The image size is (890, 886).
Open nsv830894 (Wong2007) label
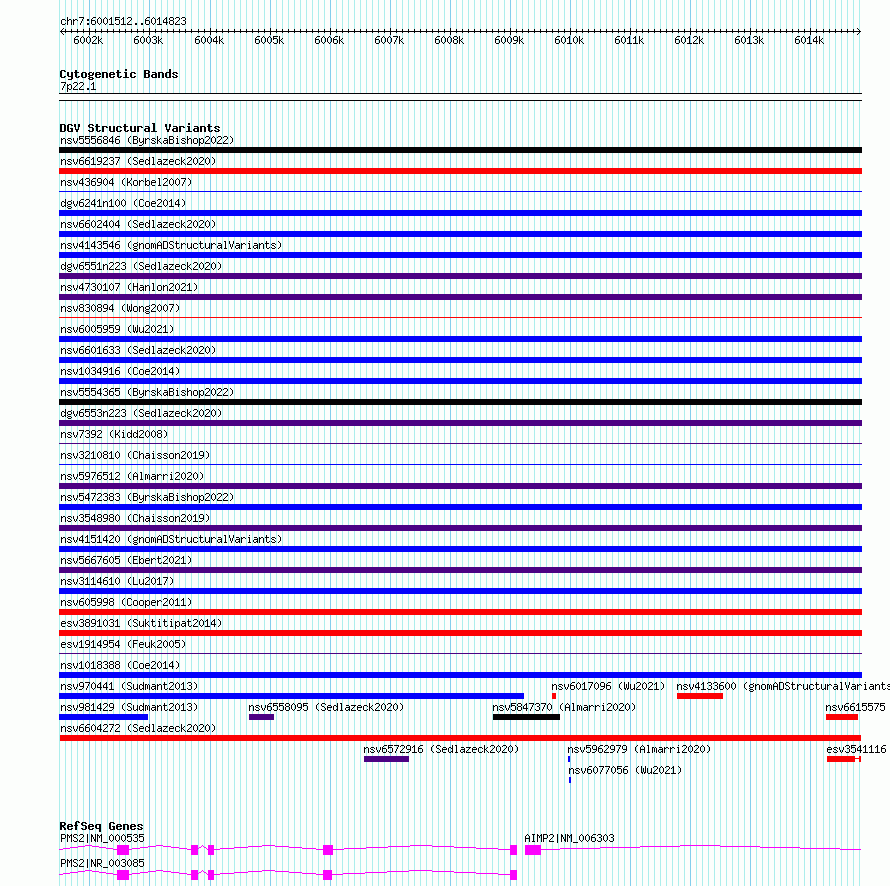(x=120, y=308)
